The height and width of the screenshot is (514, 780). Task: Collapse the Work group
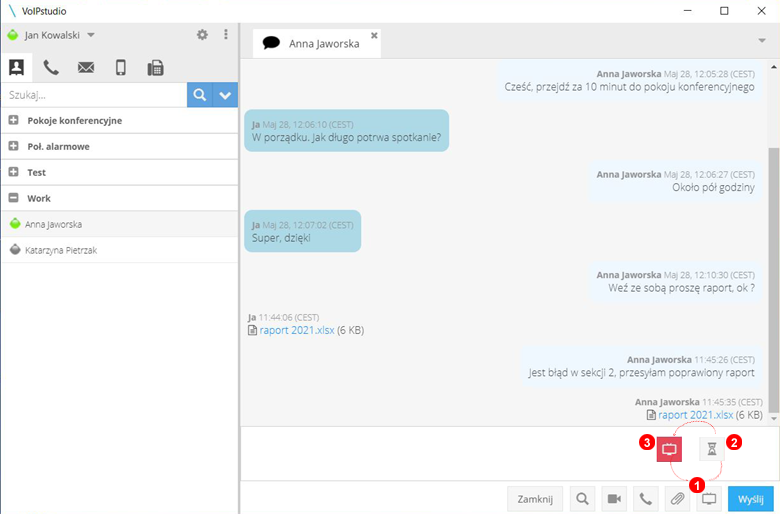coord(13,198)
